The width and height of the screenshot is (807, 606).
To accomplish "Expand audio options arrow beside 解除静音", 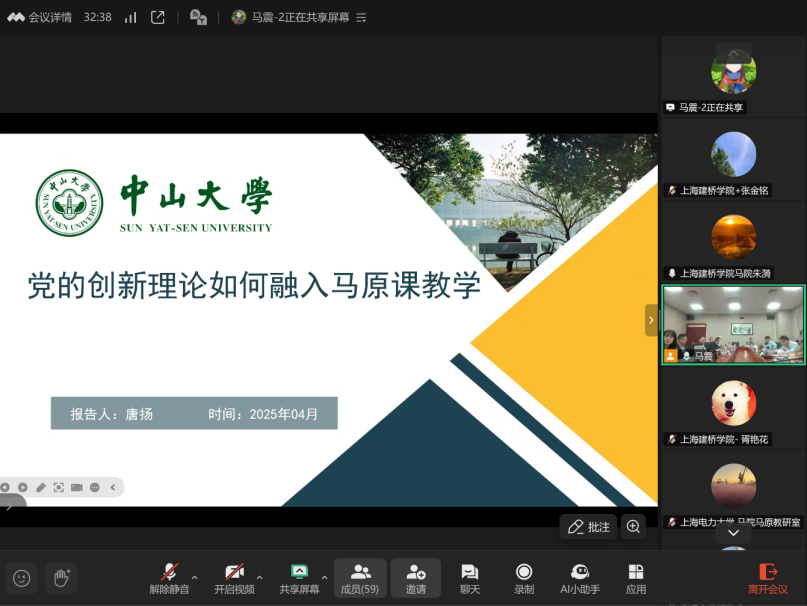I will 194,577.
